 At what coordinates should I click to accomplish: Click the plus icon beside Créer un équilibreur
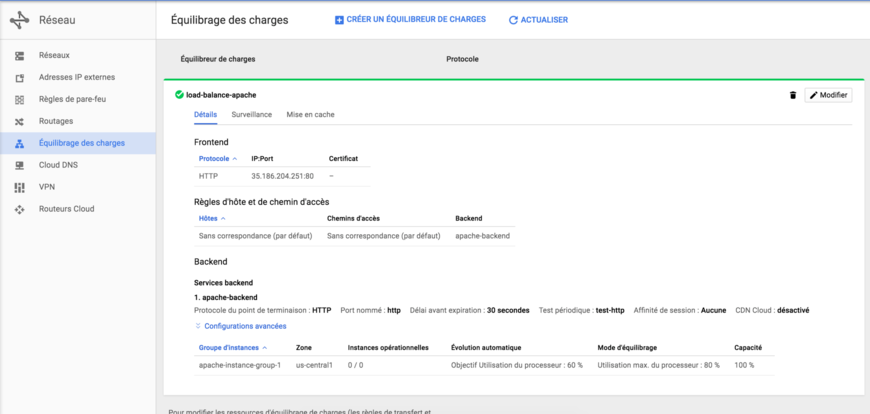[x=340, y=20]
